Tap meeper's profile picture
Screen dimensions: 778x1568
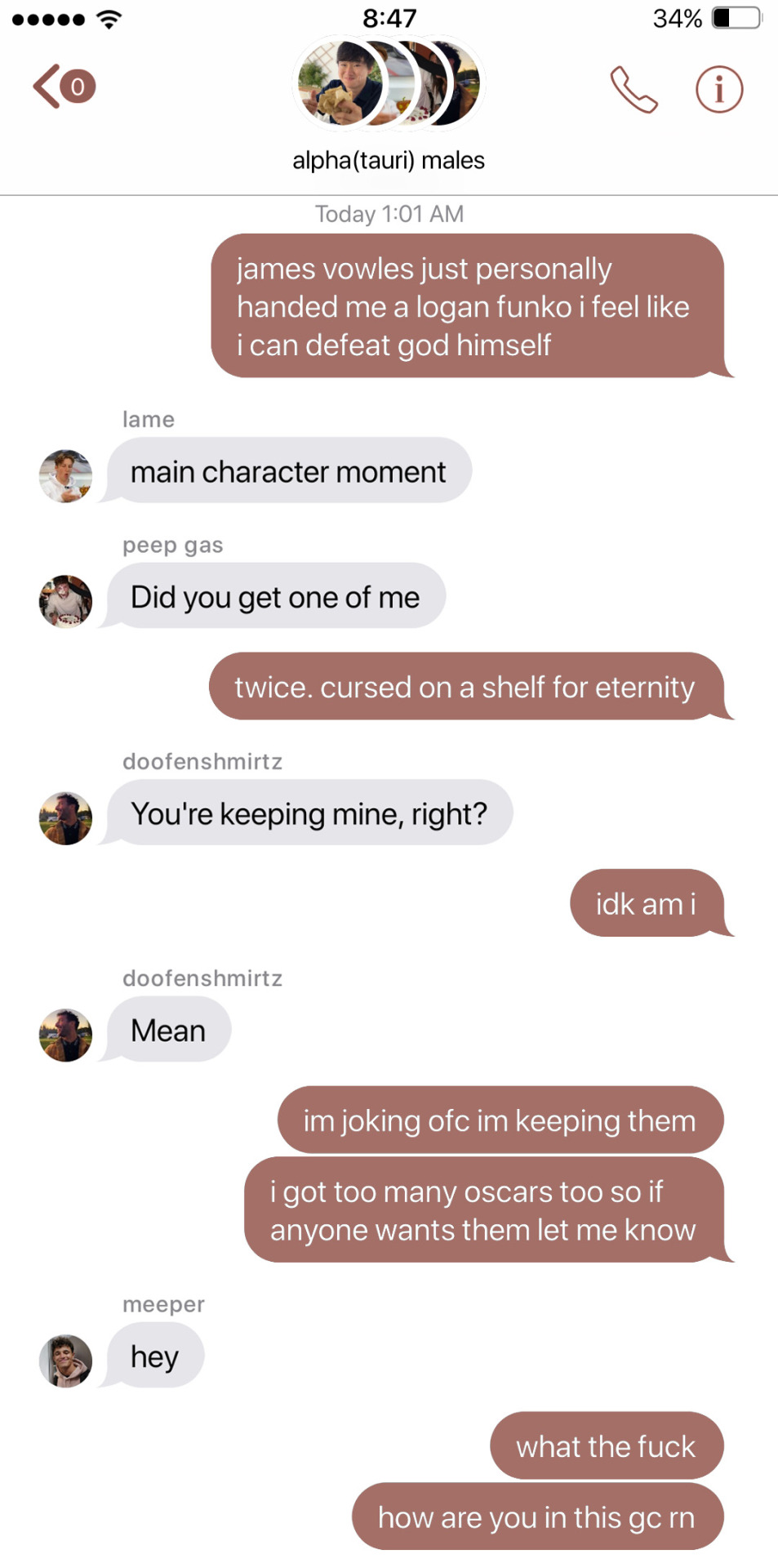point(65,1361)
